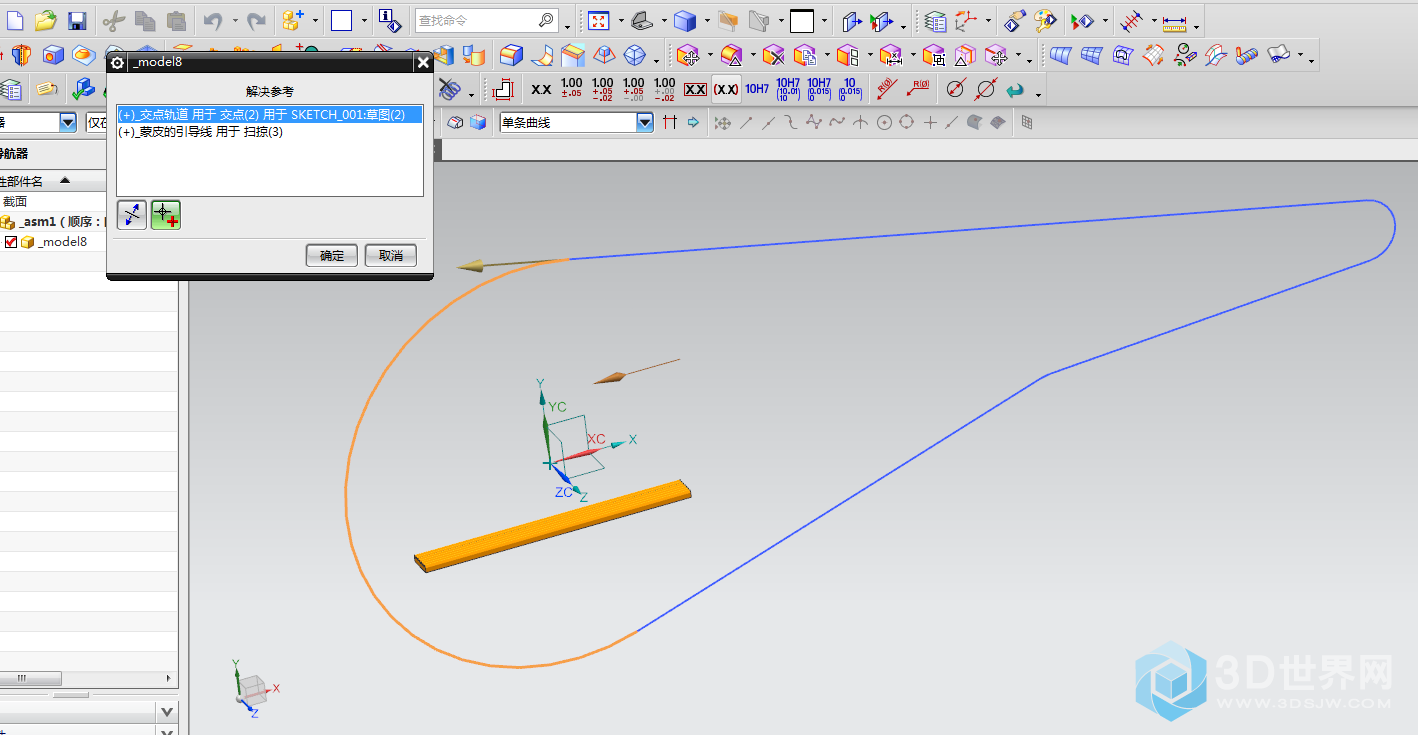Click the X.X dimension tolerance icon
Screen dimensions: 1418x735
tap(541, 90)
